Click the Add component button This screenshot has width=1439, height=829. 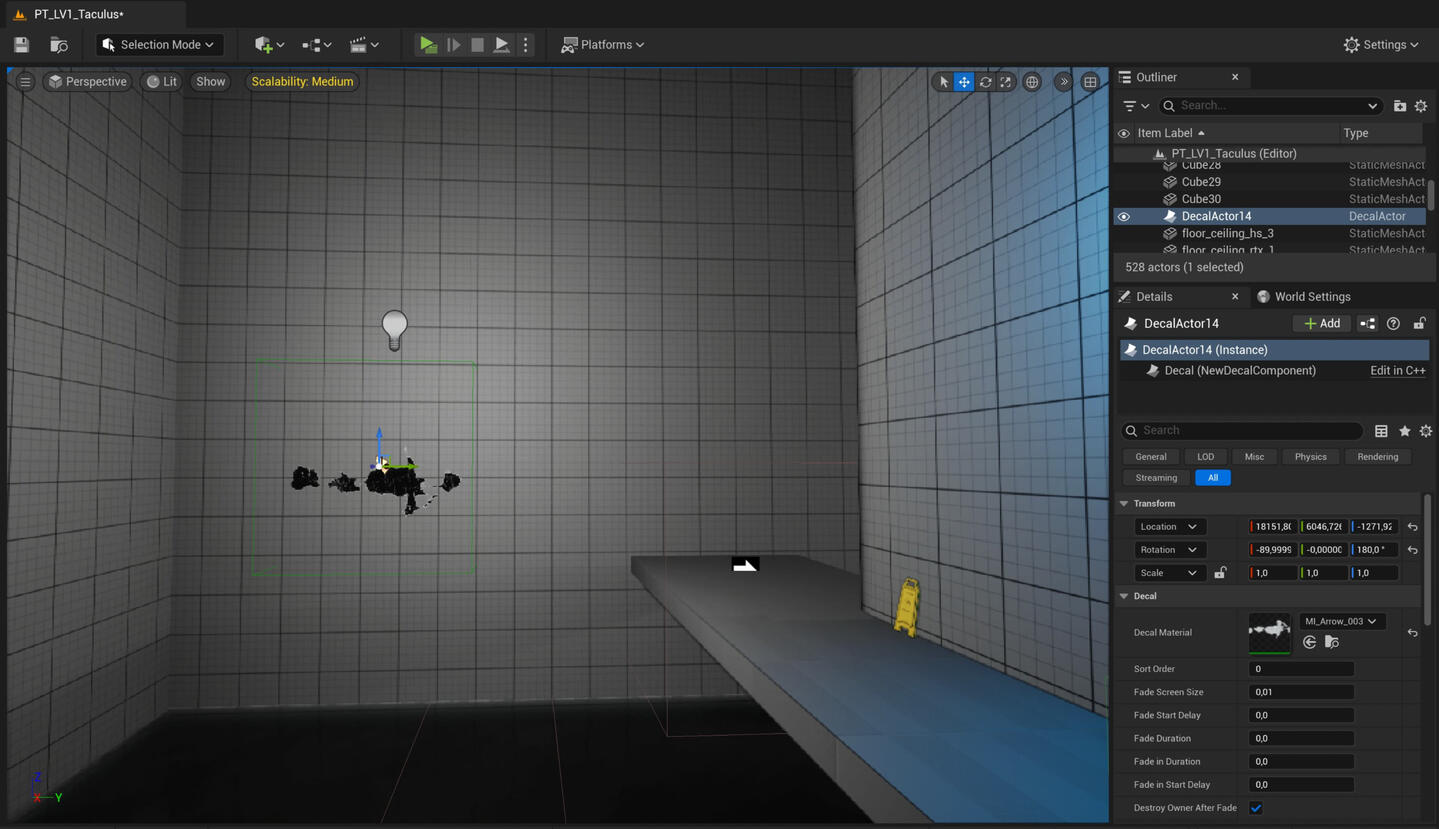[x=1321, y=324]
